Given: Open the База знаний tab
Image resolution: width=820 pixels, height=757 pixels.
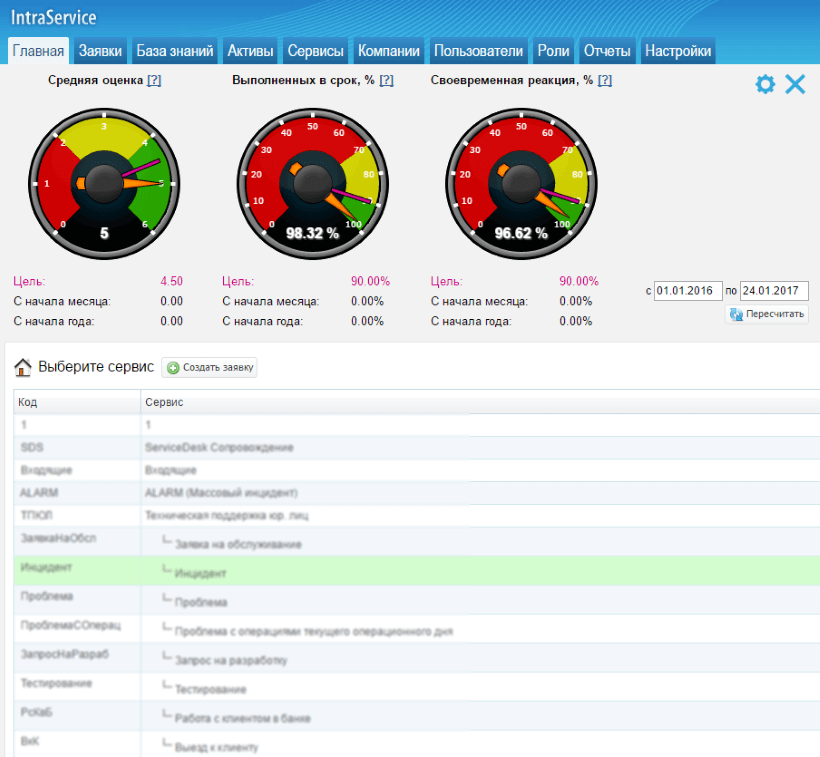Looking at the screenshot, I should 175,51.
